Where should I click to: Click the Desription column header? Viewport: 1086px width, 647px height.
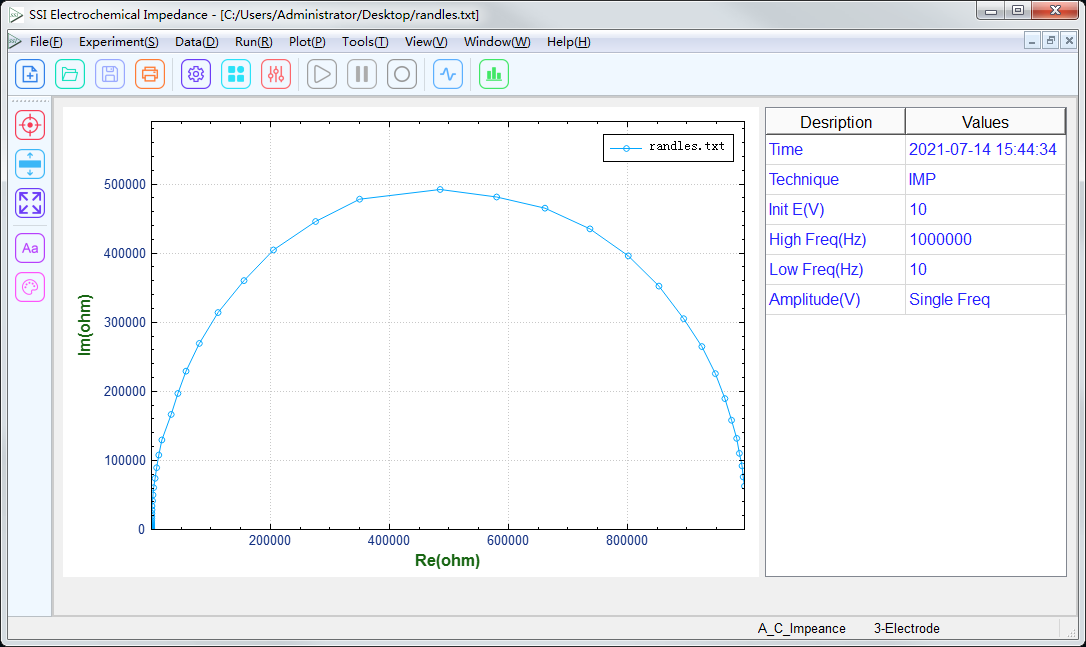[x=835, y=122]
